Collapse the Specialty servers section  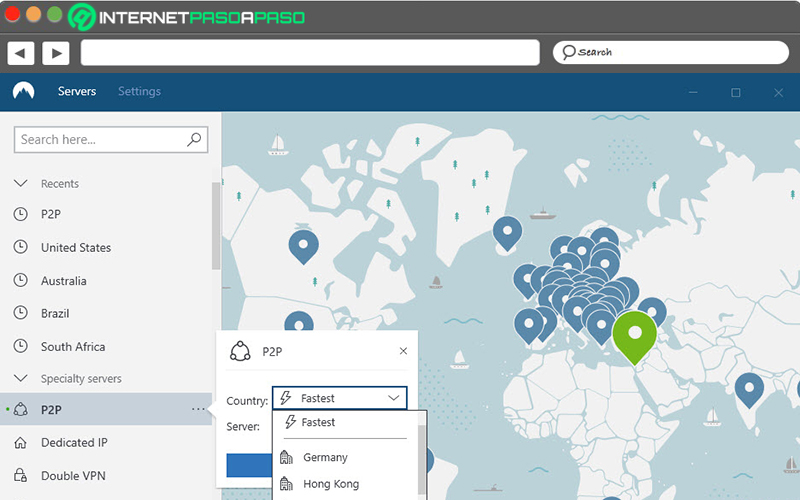[20, 379]
